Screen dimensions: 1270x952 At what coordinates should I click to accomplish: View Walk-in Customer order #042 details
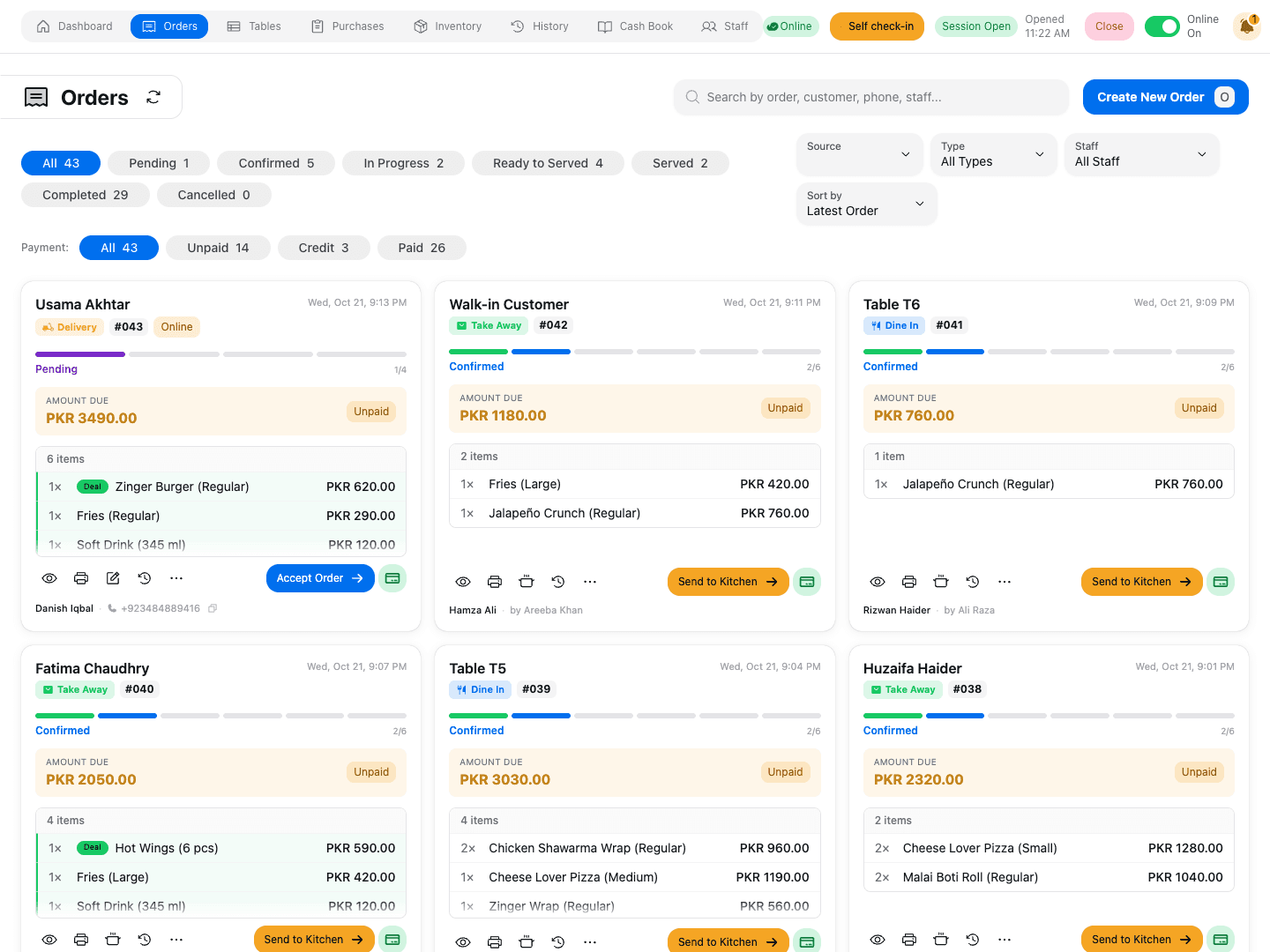coord(463,582)
